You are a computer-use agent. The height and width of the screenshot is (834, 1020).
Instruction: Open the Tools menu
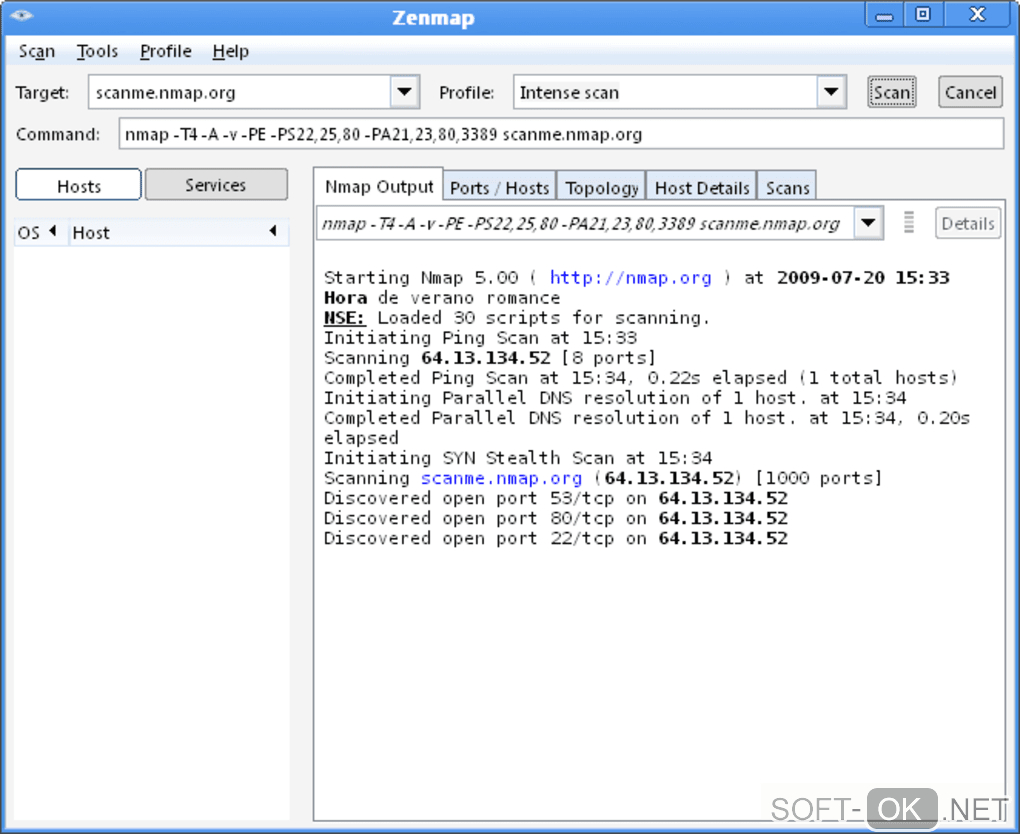[x=97, y=51]
